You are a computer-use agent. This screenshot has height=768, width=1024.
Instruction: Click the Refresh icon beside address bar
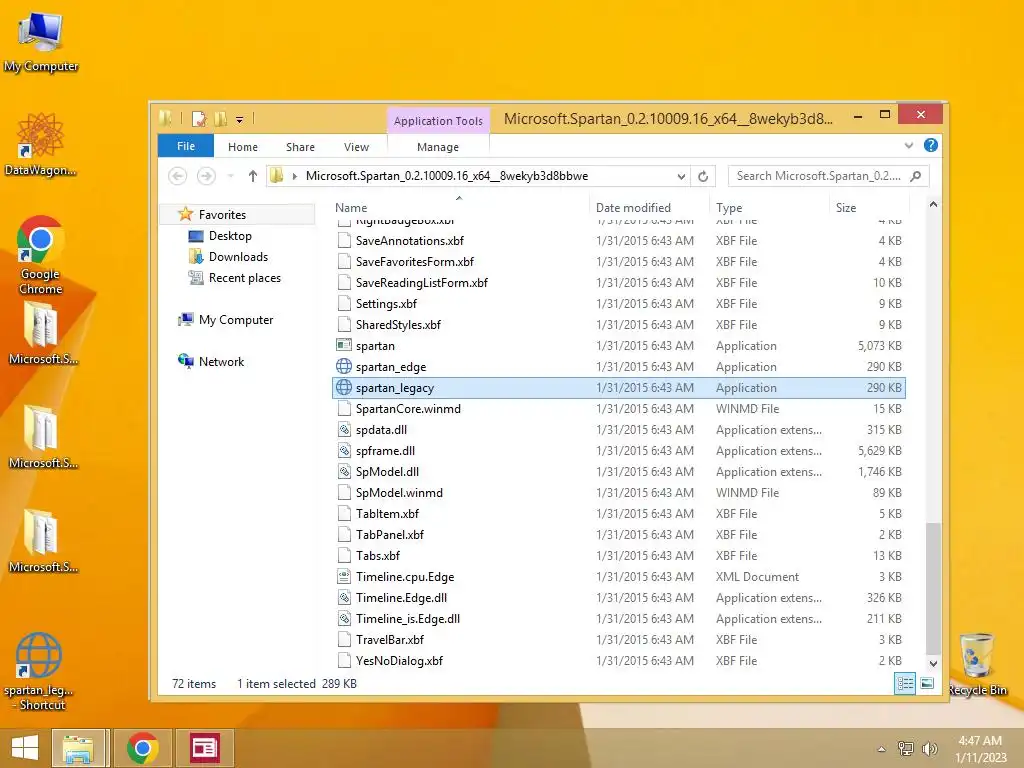[703, 176]
